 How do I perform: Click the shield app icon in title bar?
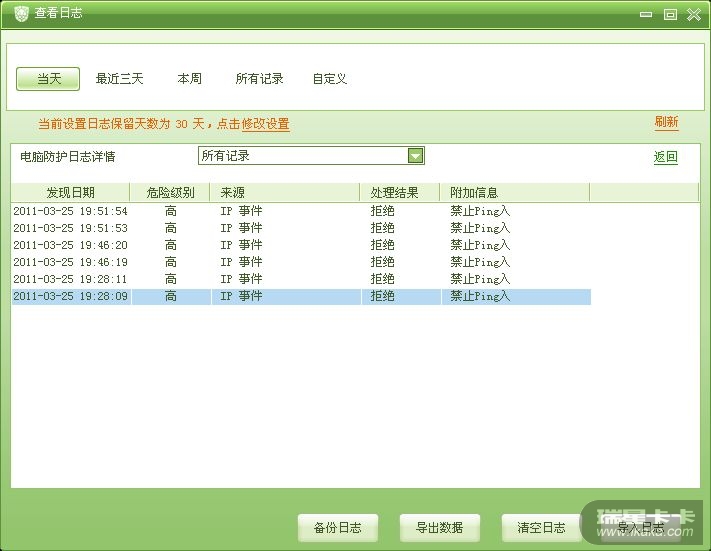20,14
